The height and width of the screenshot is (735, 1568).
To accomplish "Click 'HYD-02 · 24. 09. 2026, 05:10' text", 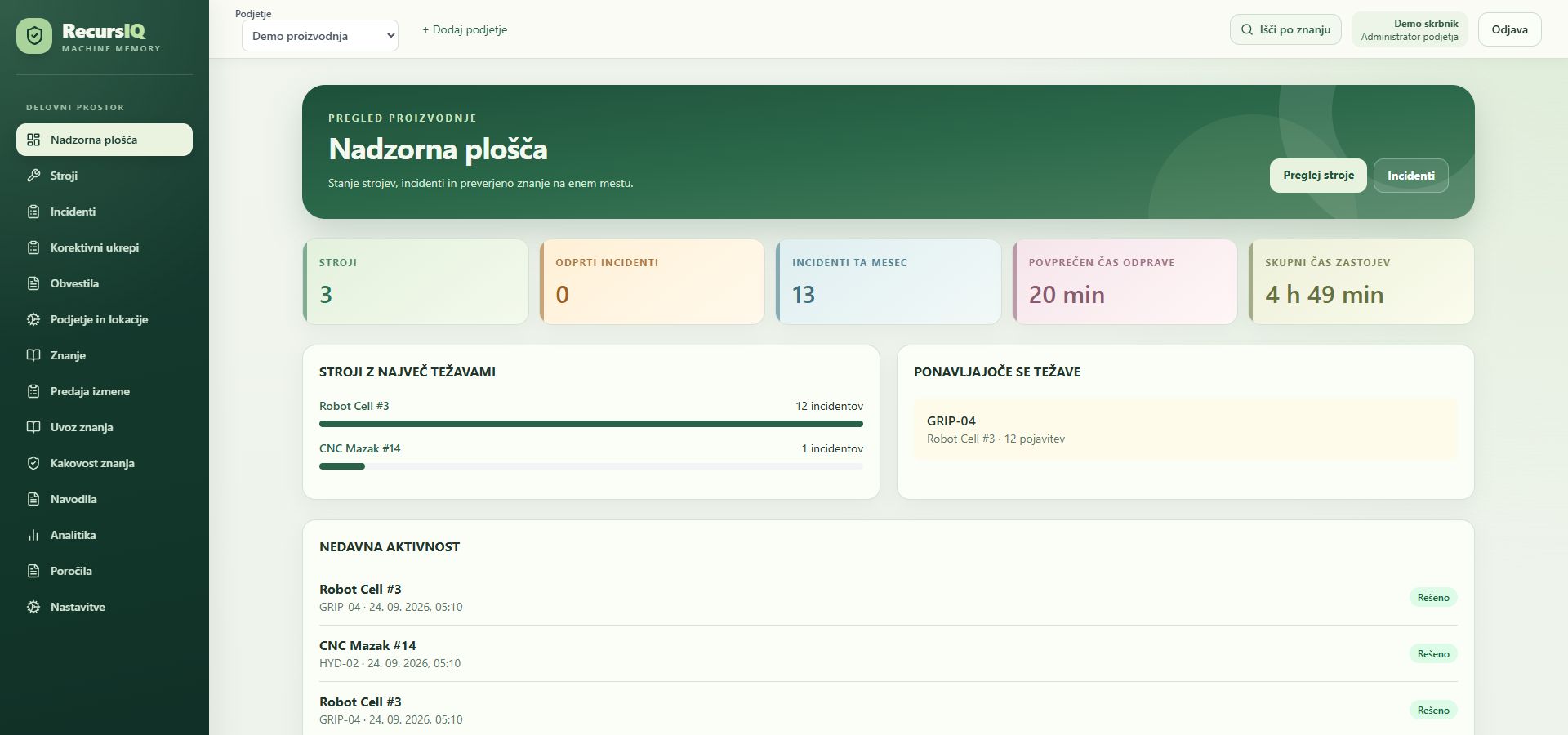I will click(390, 663).
